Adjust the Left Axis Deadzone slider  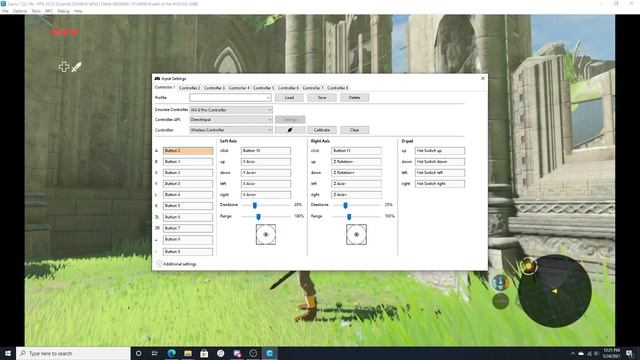tap(255, 205)
